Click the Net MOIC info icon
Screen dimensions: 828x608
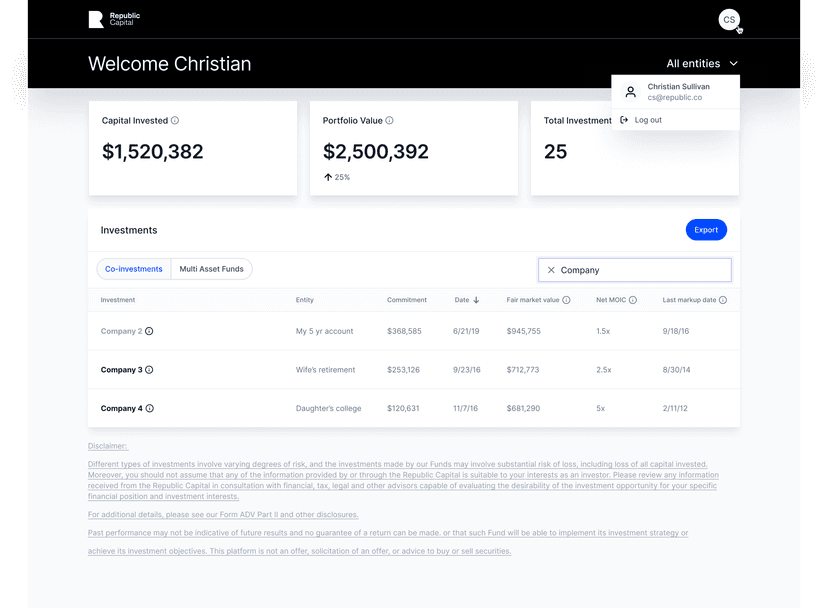tap(634, 300)
